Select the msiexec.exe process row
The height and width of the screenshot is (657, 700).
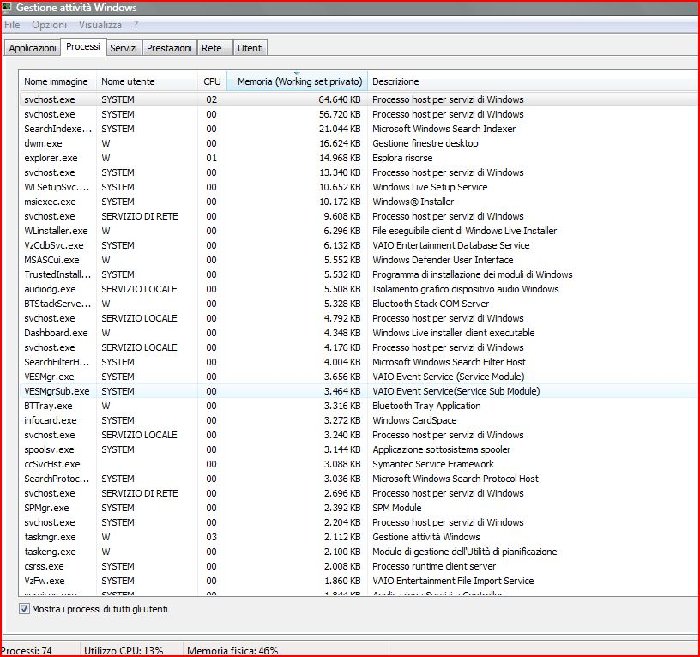click(358, 202)
